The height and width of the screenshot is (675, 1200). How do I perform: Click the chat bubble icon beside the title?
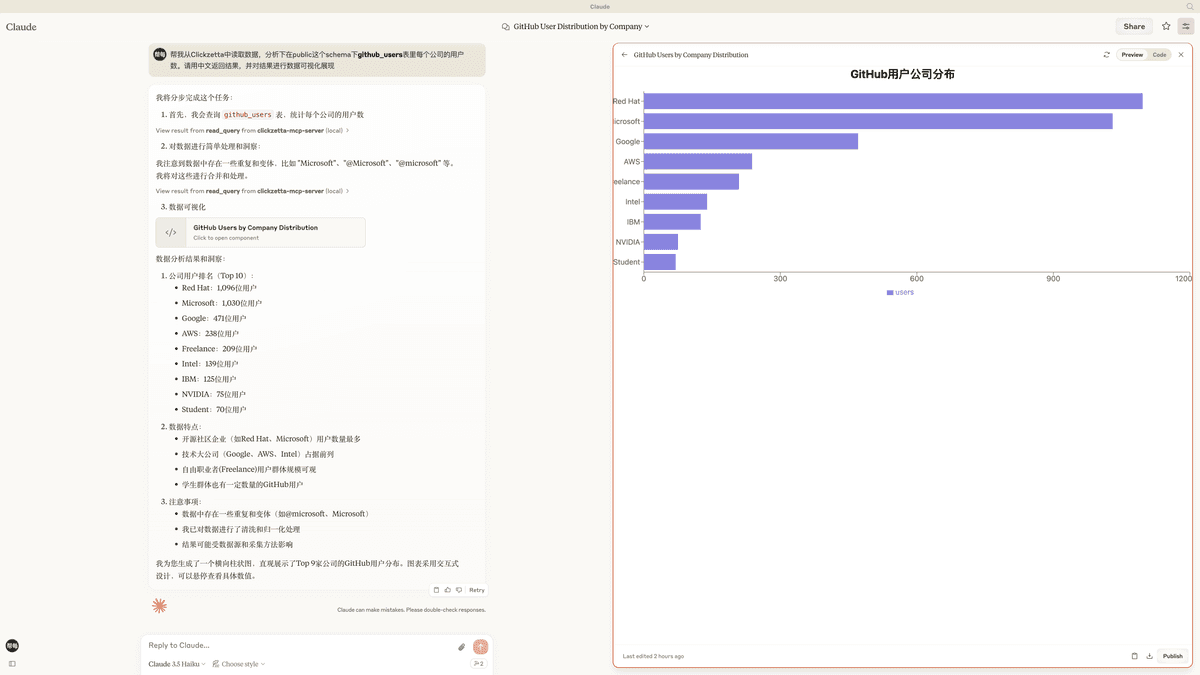point(506,27)
